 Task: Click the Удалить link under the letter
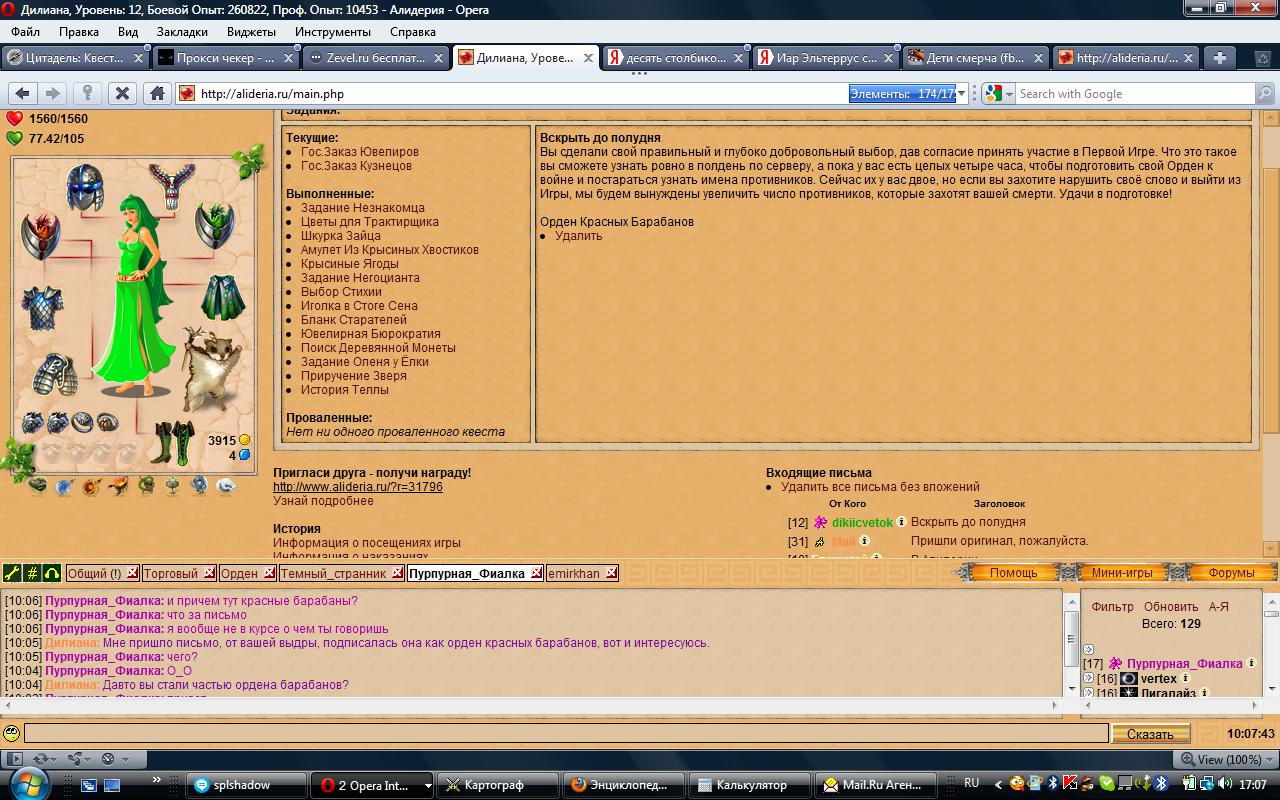(579, 236)
